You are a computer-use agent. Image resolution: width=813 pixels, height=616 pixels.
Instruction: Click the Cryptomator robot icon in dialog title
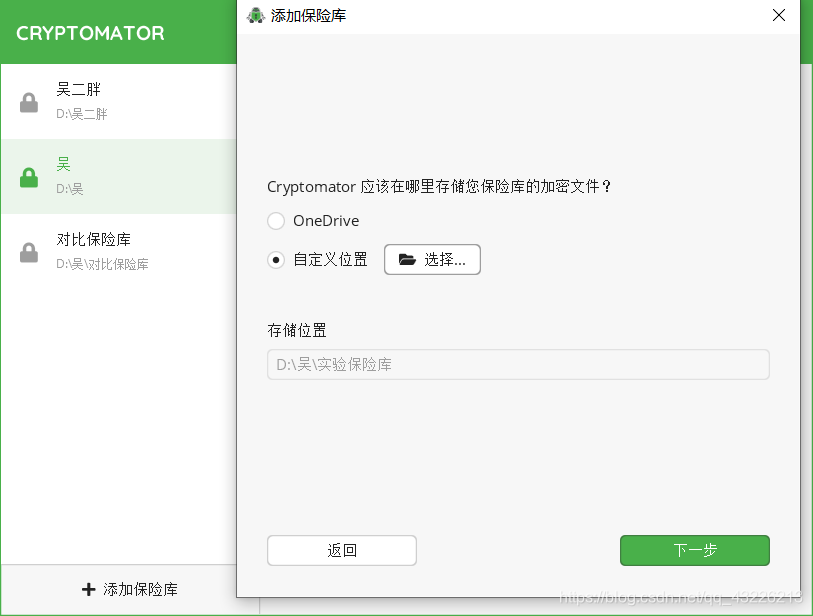256,16
